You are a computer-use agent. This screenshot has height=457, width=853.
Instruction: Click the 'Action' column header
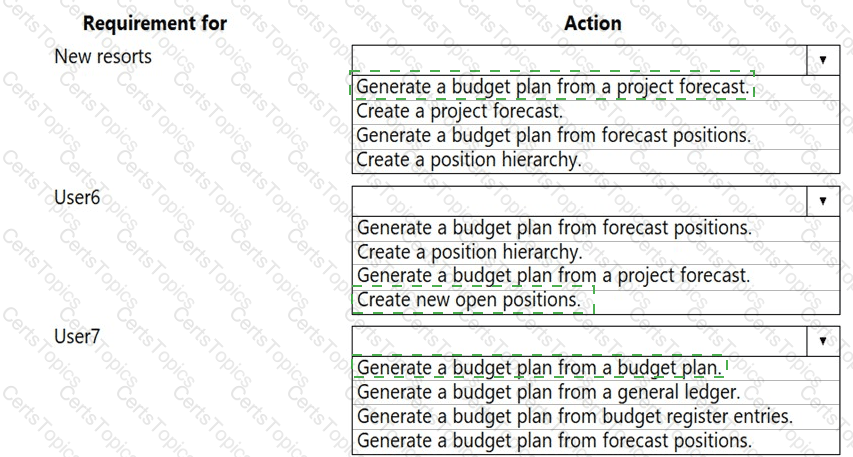click(592, 22)
